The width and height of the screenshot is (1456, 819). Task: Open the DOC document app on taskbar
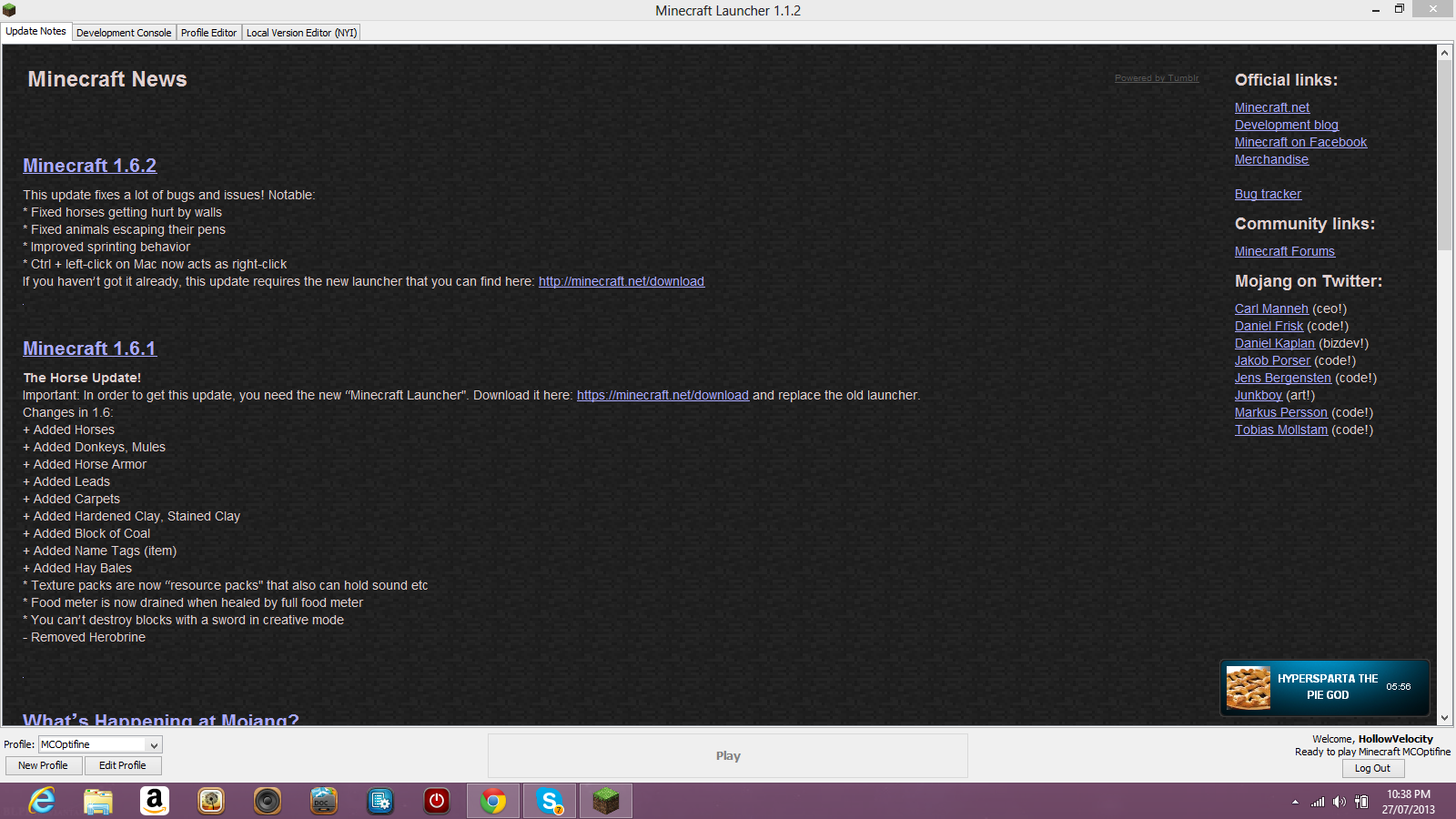[x=324, y=801]
